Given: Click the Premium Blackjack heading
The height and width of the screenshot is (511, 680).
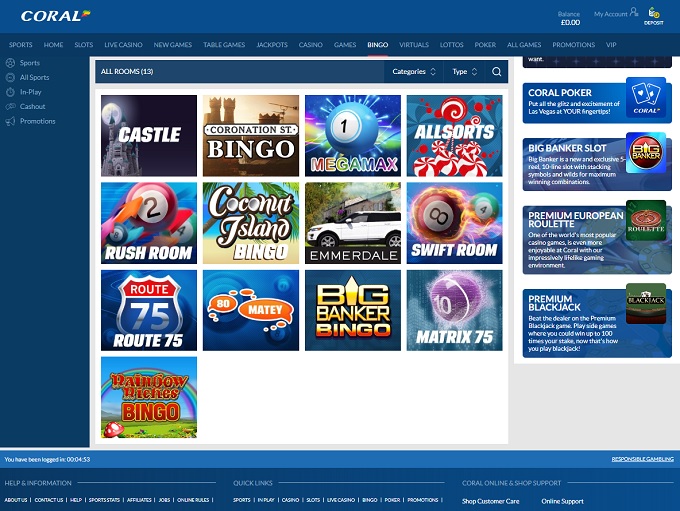Looking at the screenshot, I should 554,303.
